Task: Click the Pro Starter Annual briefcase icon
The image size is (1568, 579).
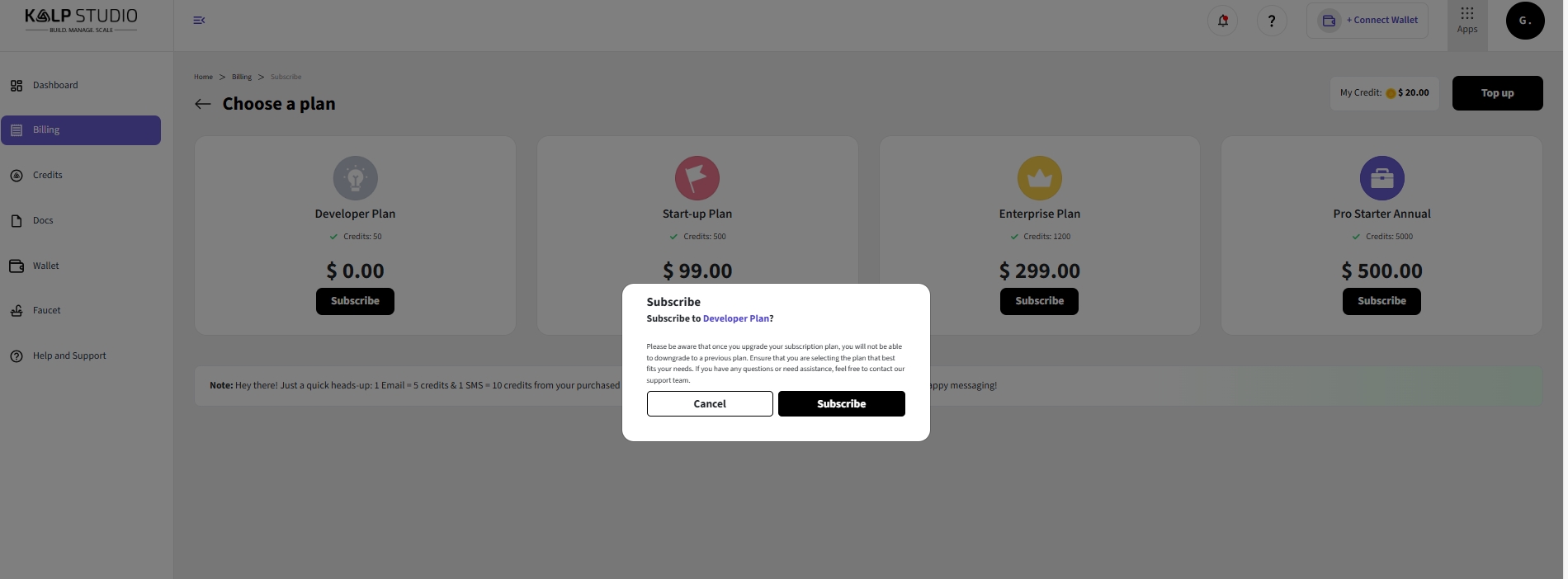Action: coord(1381,178)
